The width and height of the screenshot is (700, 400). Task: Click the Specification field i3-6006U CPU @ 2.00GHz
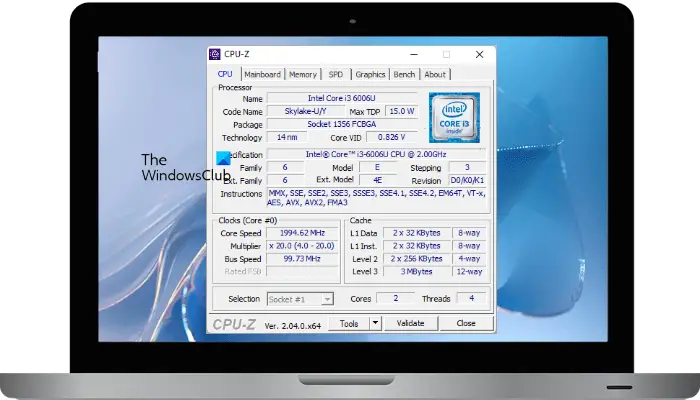pyautogui.click(x=376, y=154)
